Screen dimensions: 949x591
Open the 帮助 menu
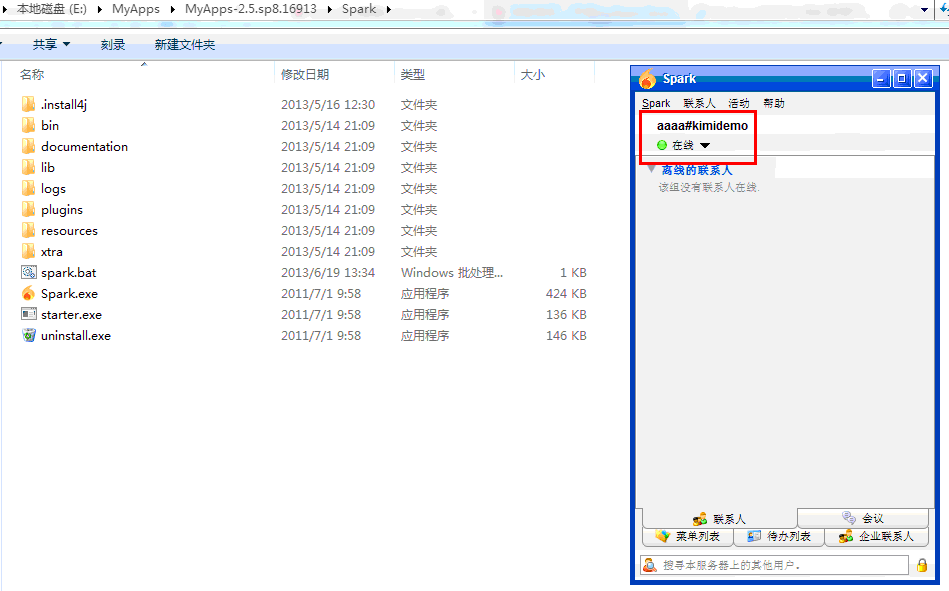pos(773,104)
